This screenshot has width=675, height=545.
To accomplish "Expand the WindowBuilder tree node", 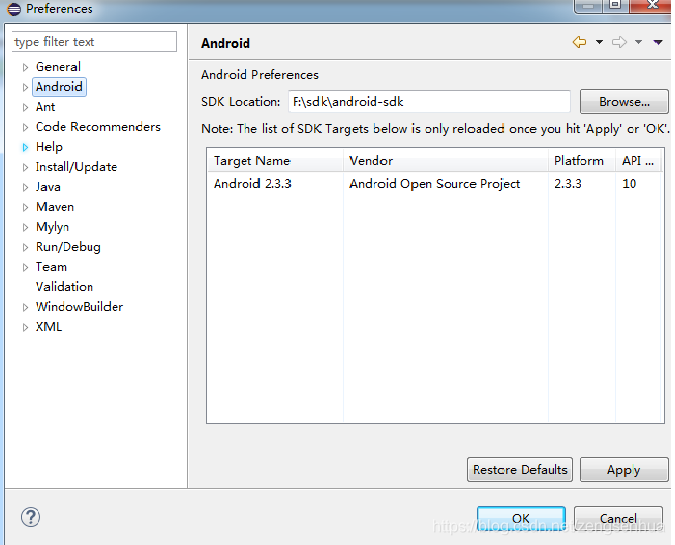I will point(25,307).
